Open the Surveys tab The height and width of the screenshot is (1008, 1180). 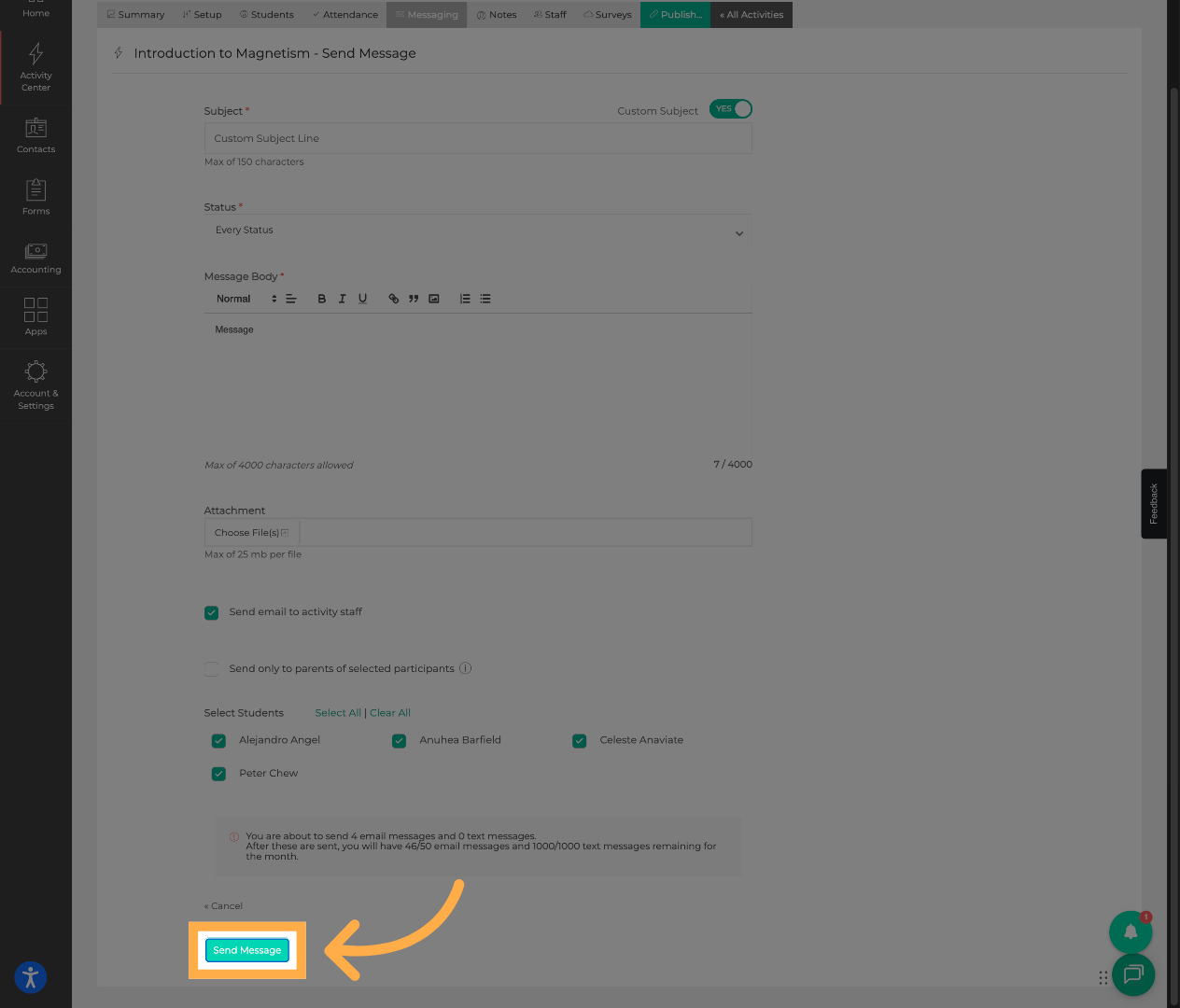[608, 15]
